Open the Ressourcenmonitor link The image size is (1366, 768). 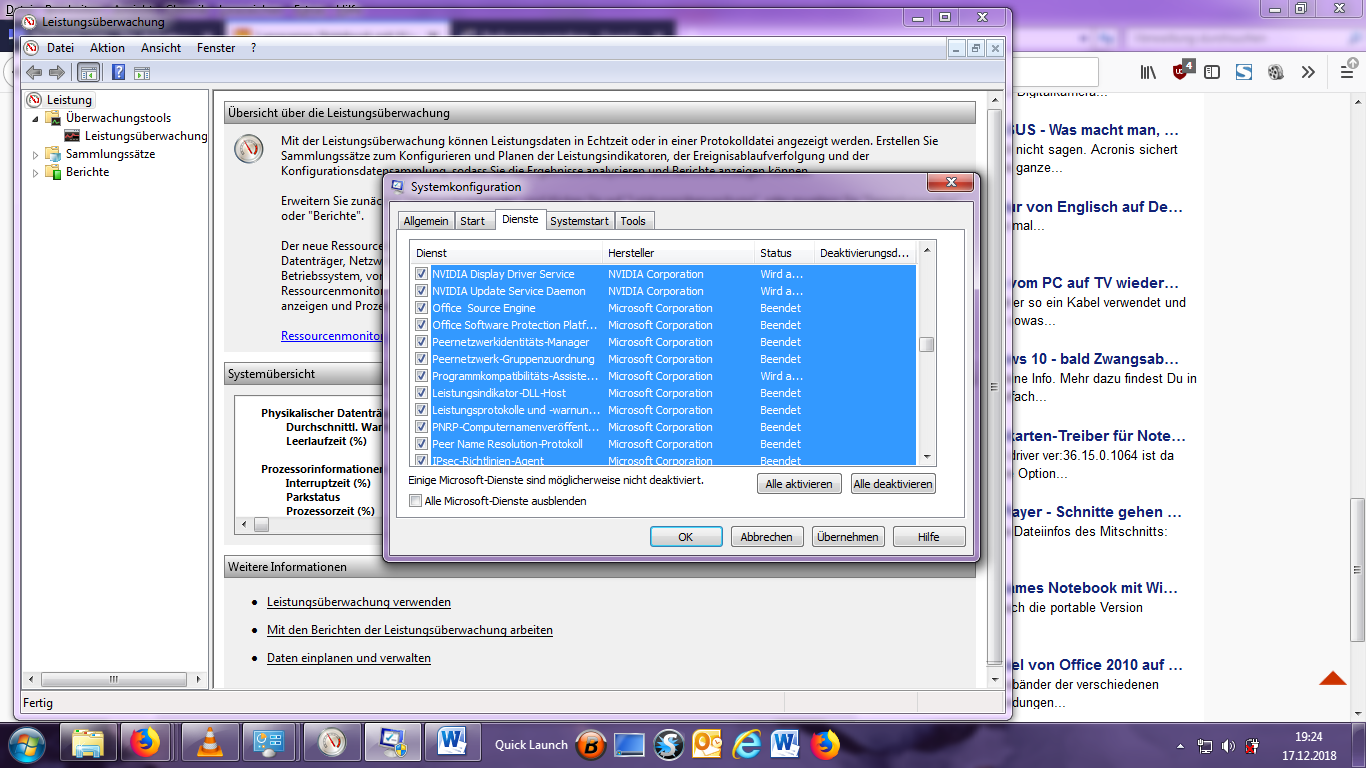[x=332, y=336]
